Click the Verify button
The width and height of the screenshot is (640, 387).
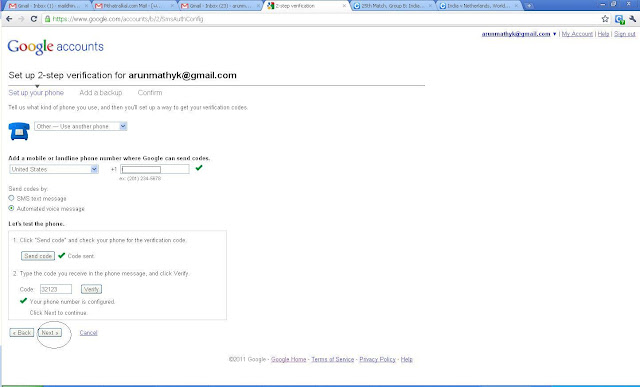[91, 289]
